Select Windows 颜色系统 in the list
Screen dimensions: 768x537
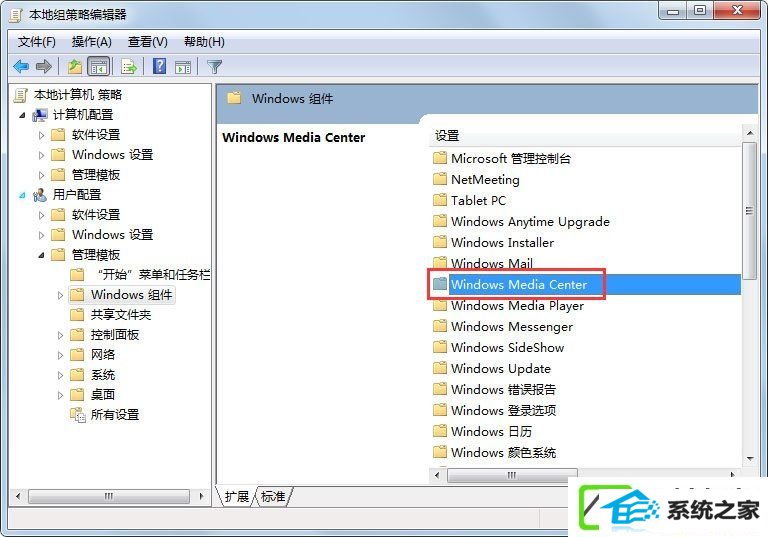coord(503,453)
